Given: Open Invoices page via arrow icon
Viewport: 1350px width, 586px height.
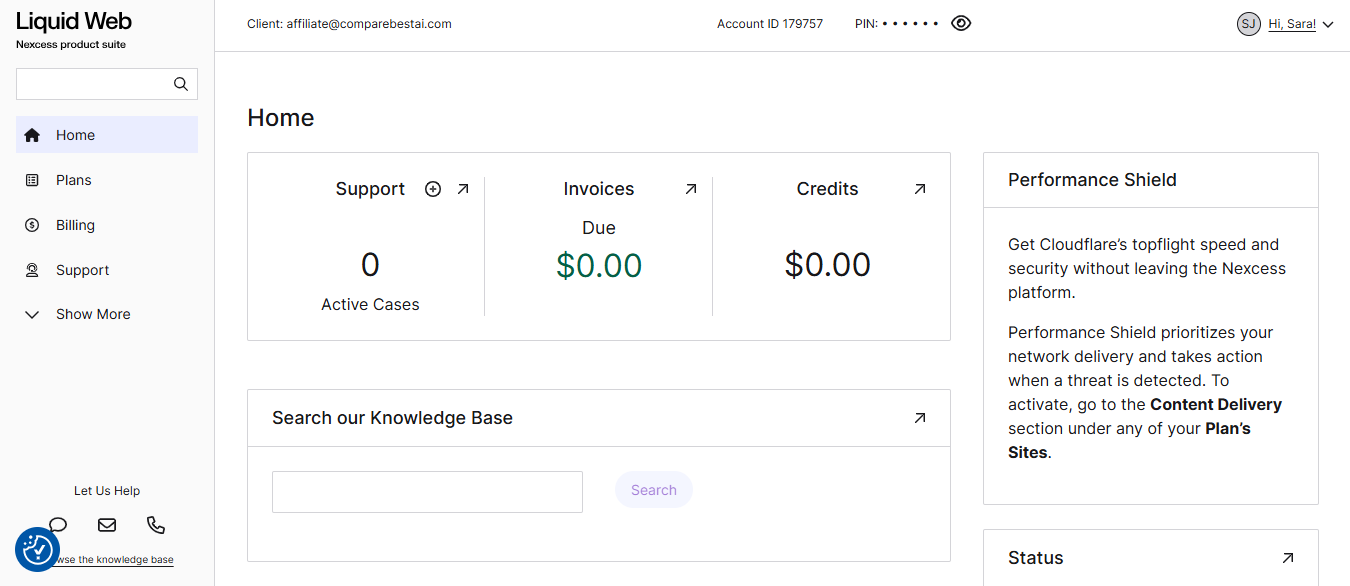Looking at the screenshot, I should 691,189.
